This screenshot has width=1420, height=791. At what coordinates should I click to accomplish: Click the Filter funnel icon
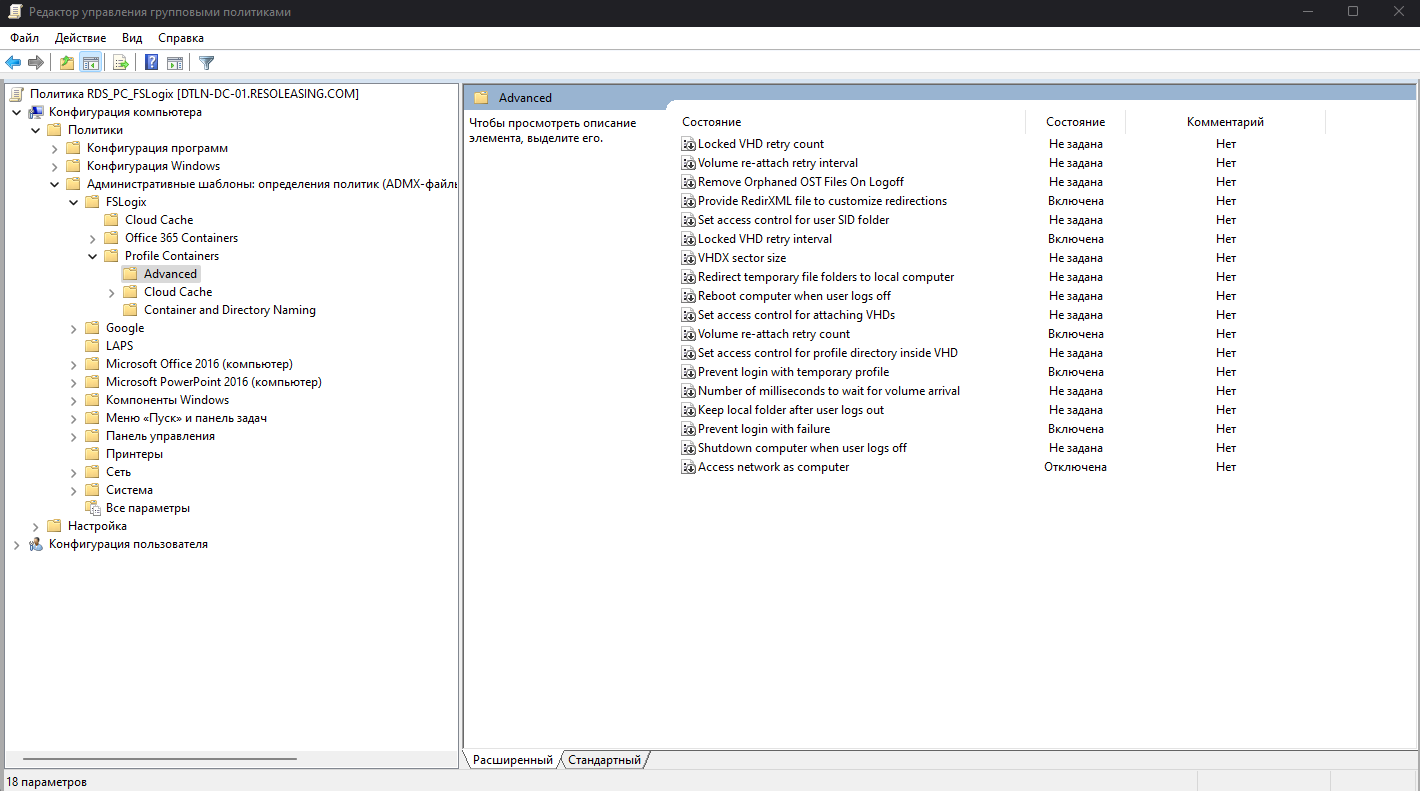tap(205, 62)
